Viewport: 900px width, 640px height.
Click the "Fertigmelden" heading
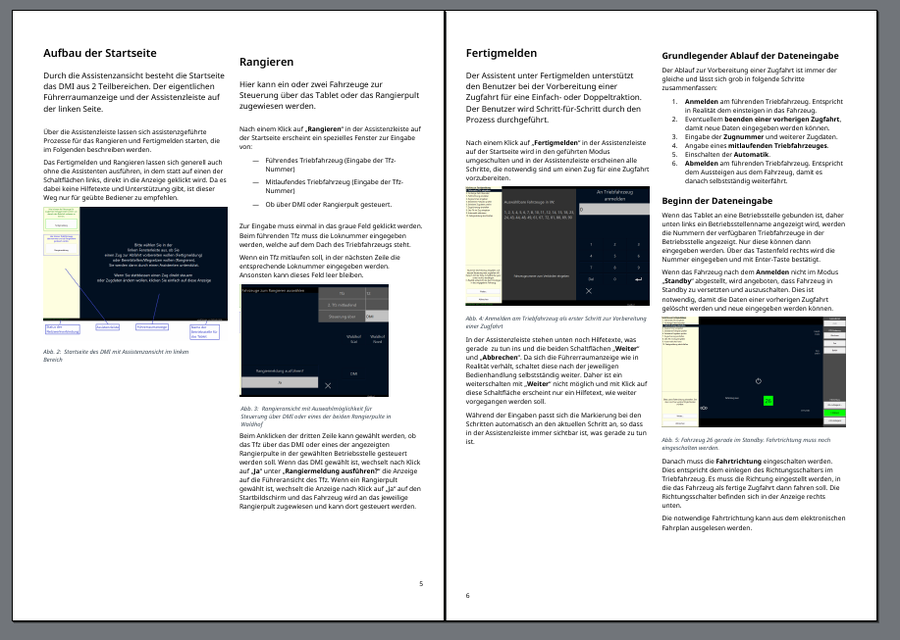point(501,52)
